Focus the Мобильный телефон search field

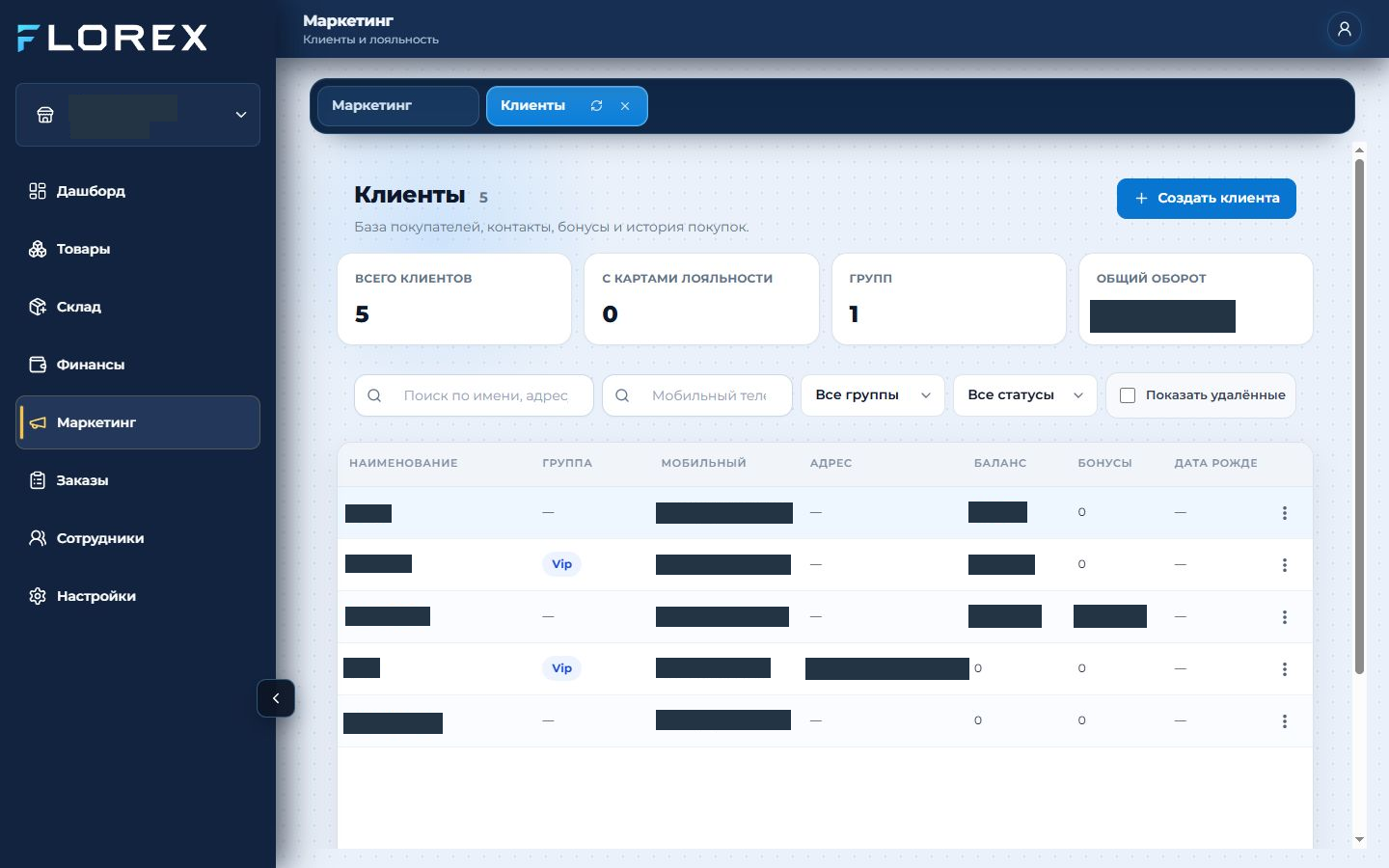click(697, 395)
